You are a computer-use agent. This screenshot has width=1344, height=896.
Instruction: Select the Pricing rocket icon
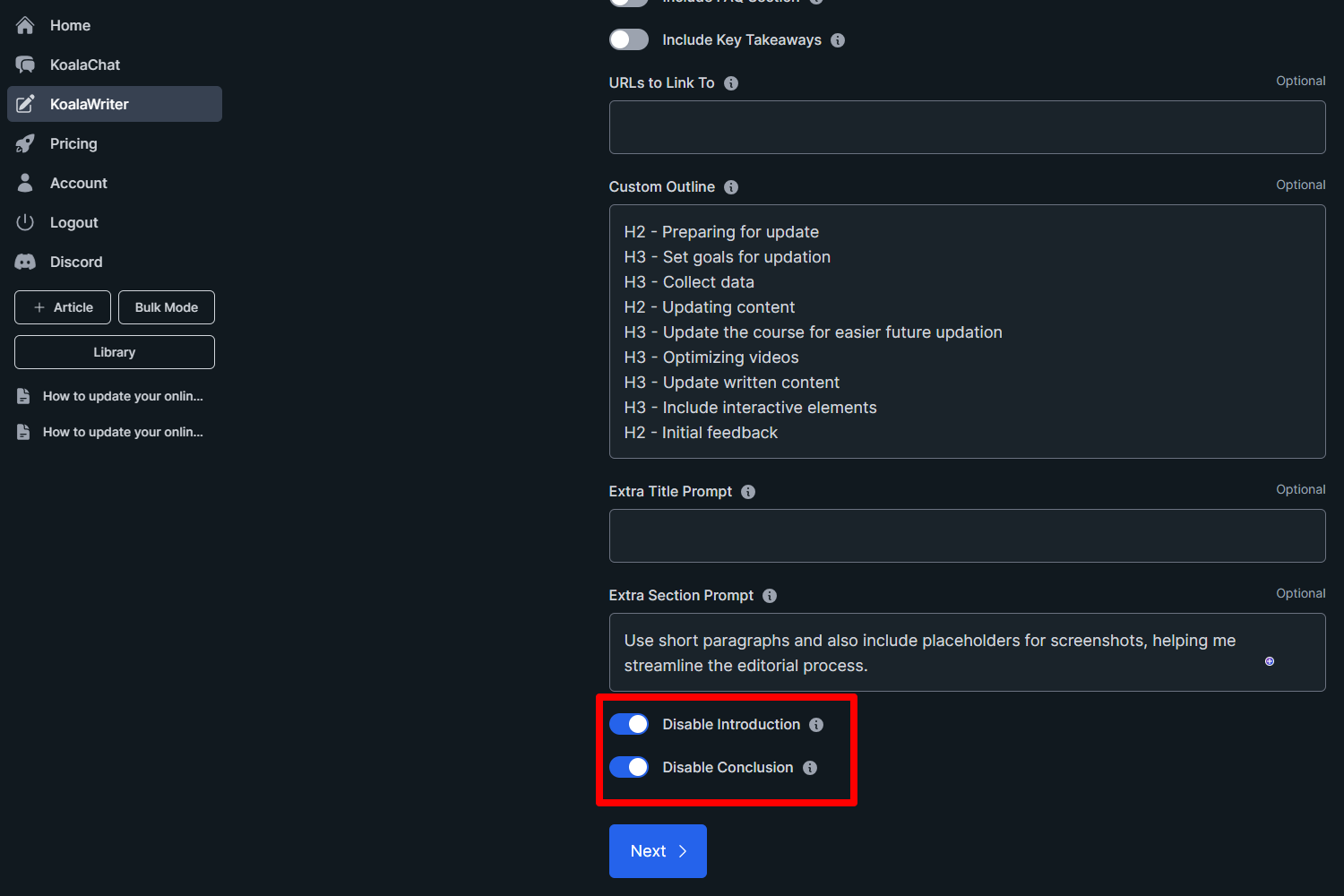click(25, 143)
